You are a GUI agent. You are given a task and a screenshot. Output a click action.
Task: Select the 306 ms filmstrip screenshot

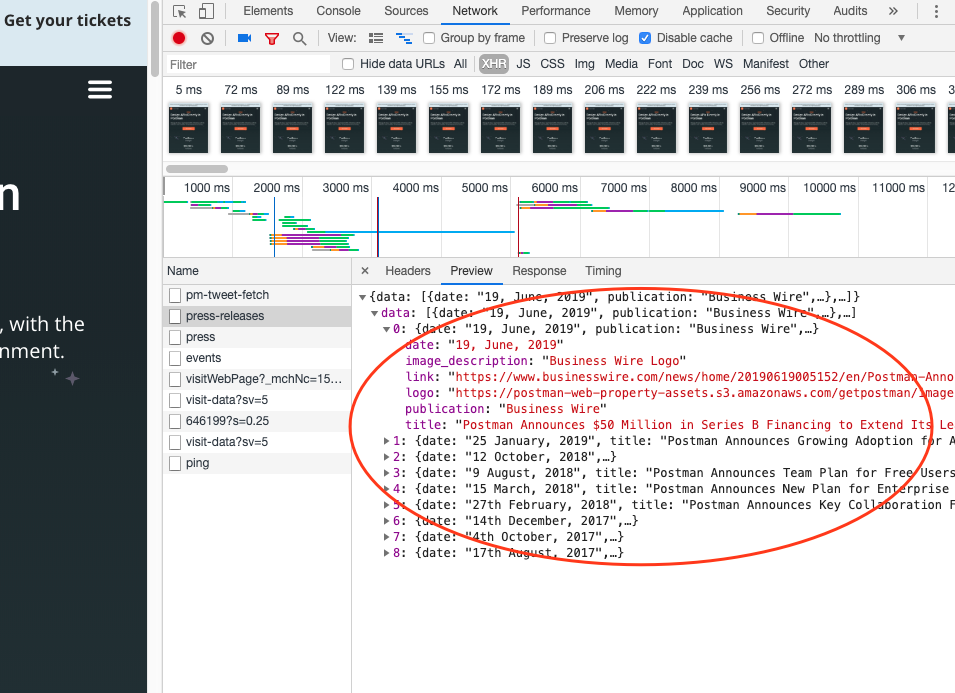click(915, 128)
